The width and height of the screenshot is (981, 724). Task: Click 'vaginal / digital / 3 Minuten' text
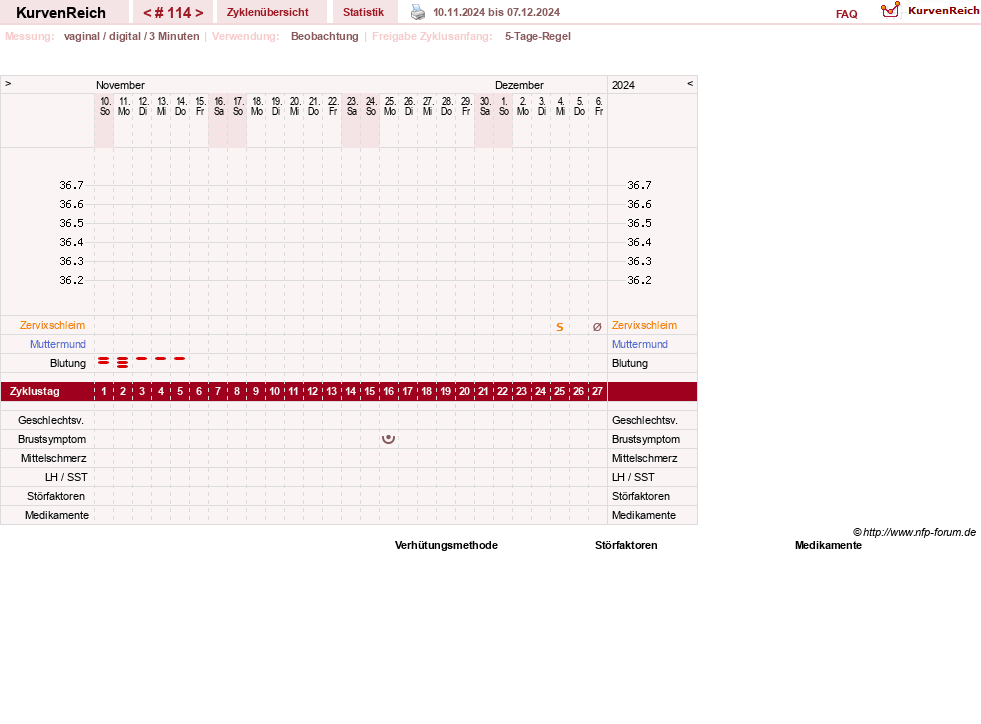tap(131, 36)
